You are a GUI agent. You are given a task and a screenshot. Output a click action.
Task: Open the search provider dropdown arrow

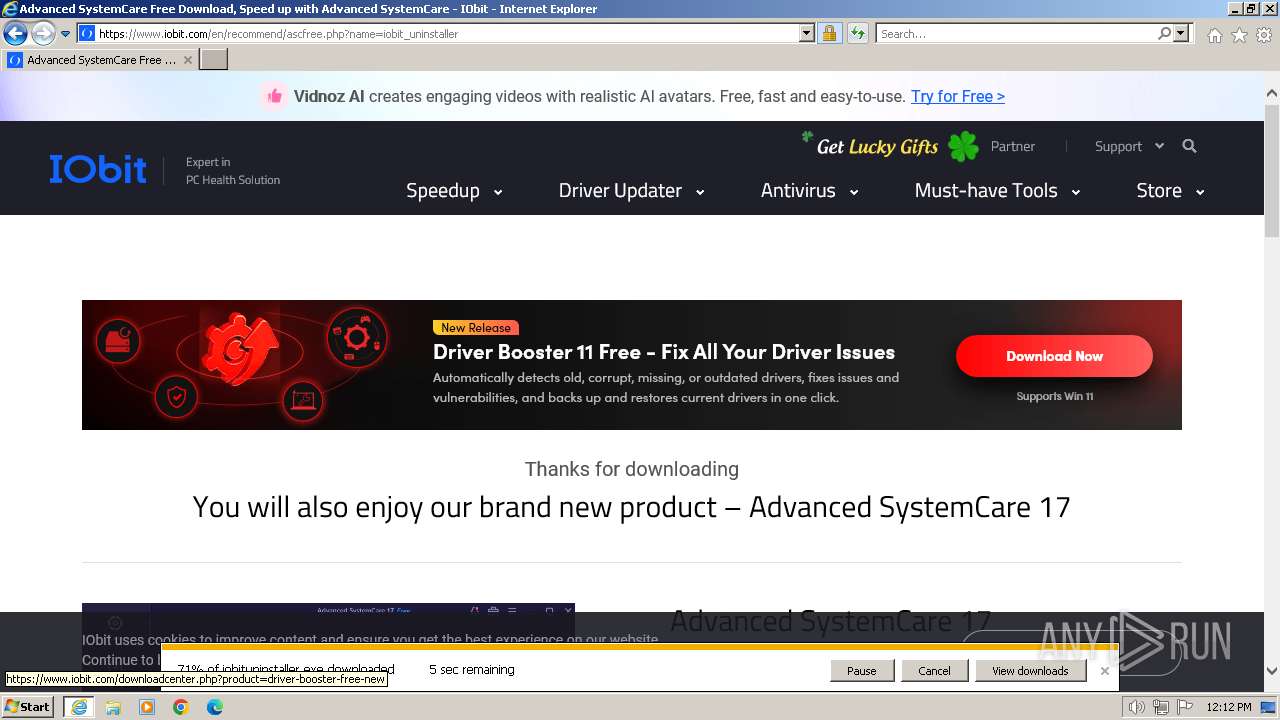[x=1181, y=33]
